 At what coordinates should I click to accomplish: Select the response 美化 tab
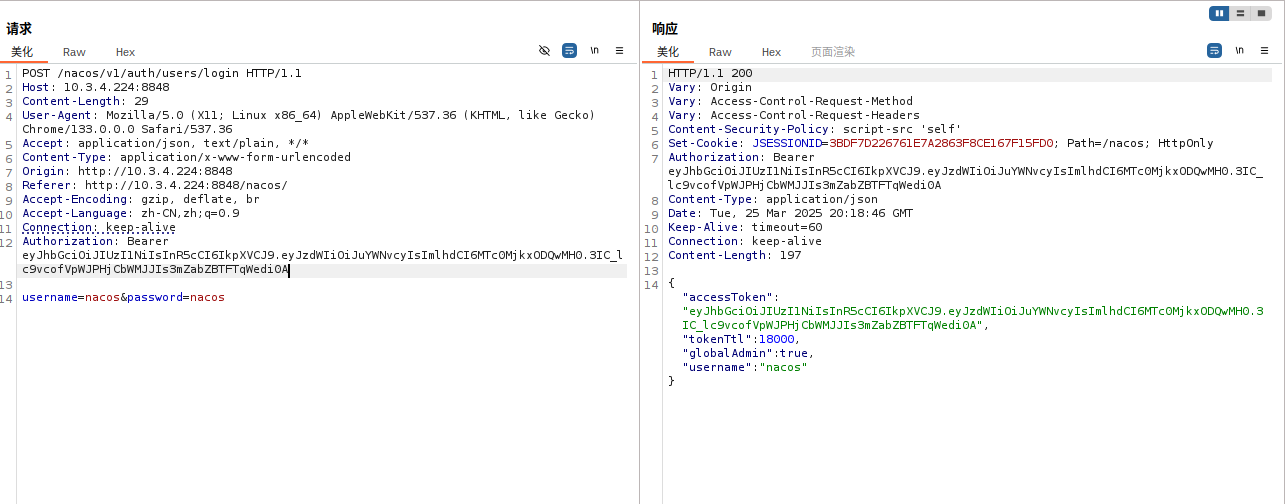pyautogui.click(x=668, y=52)
